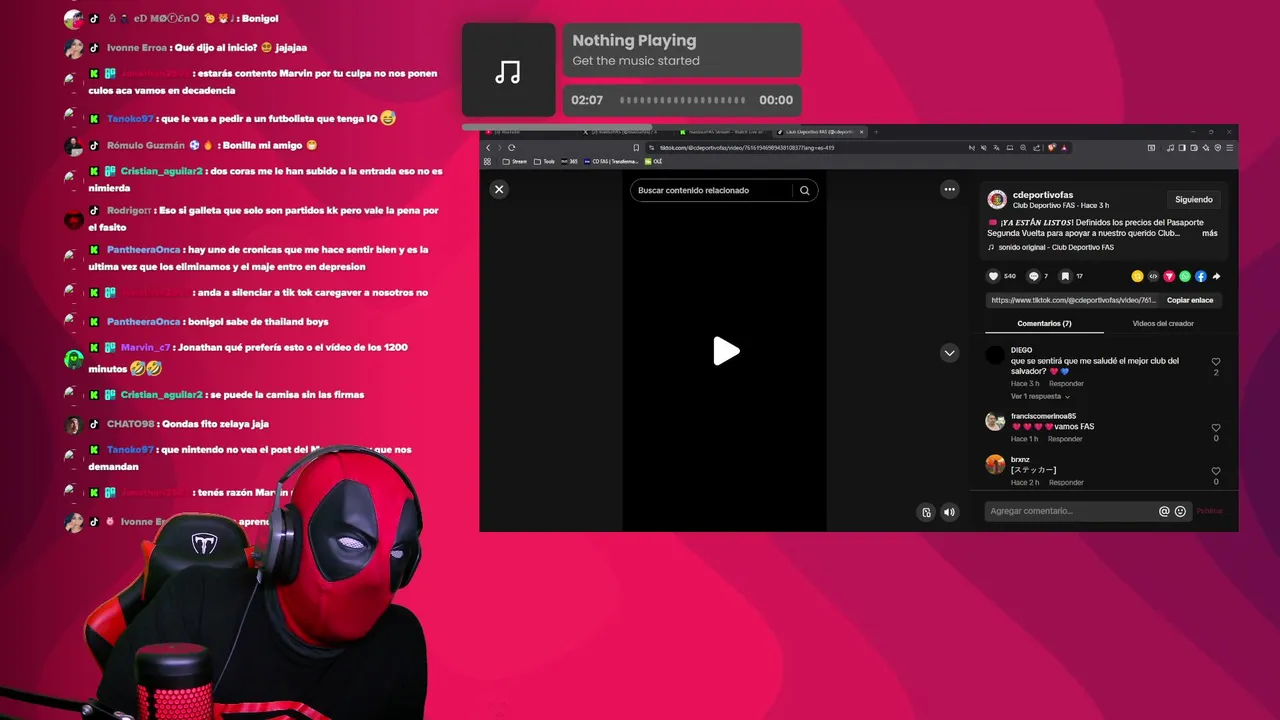Switch to Videos del creador tab
Screen dimensions: 1280x720
pos(1163,323)
